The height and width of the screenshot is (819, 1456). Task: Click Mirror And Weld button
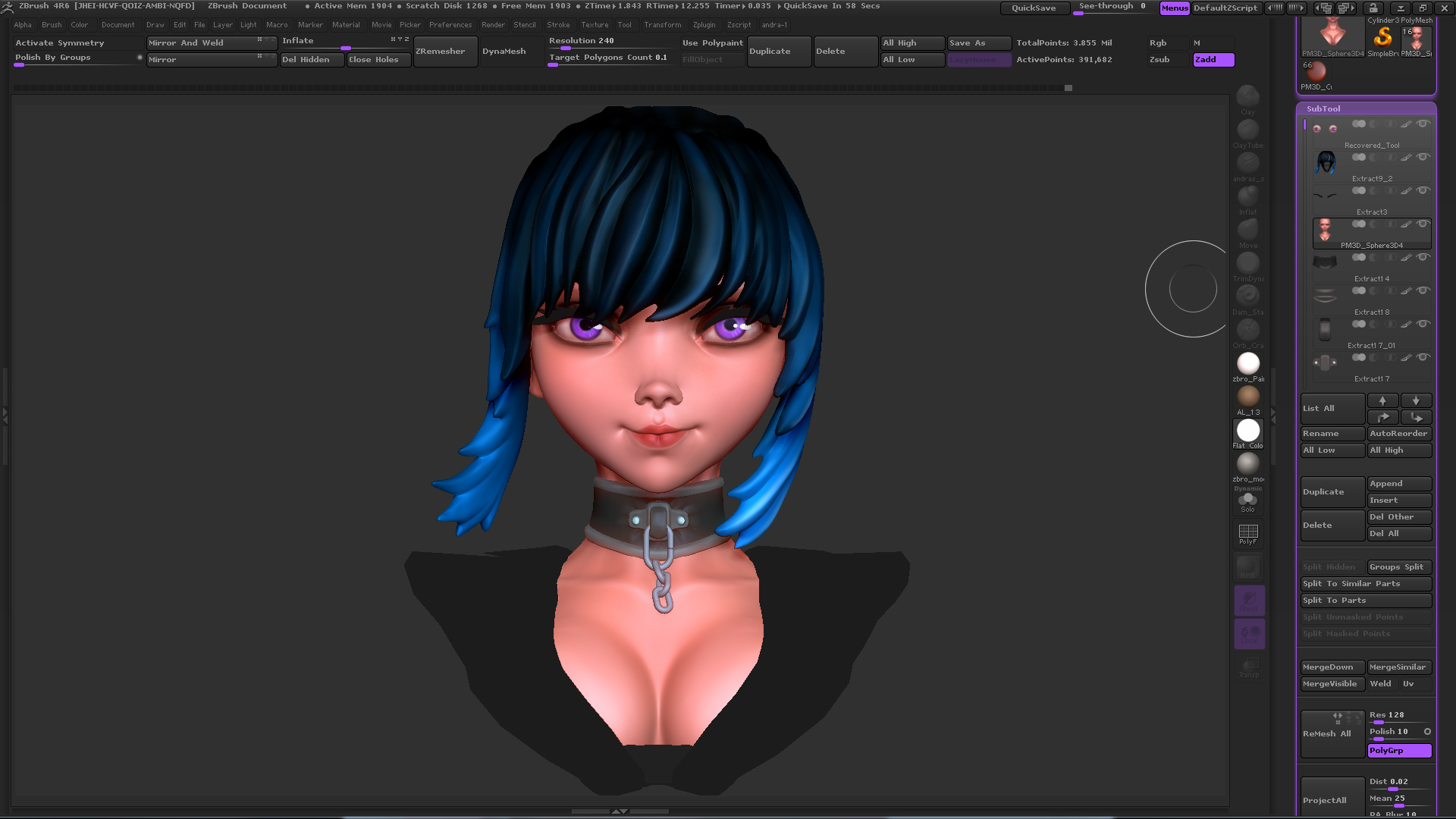212,42
